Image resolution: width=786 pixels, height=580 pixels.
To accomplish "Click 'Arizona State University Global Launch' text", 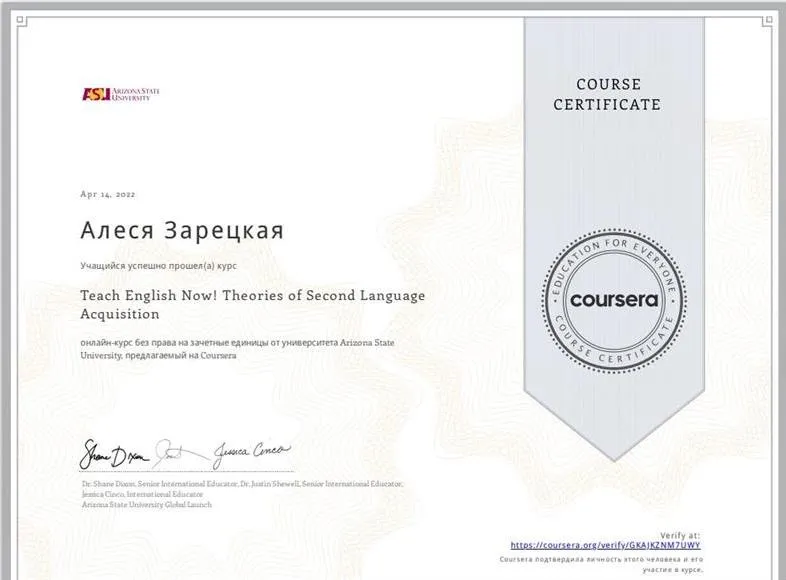I will tap(147, 505).
